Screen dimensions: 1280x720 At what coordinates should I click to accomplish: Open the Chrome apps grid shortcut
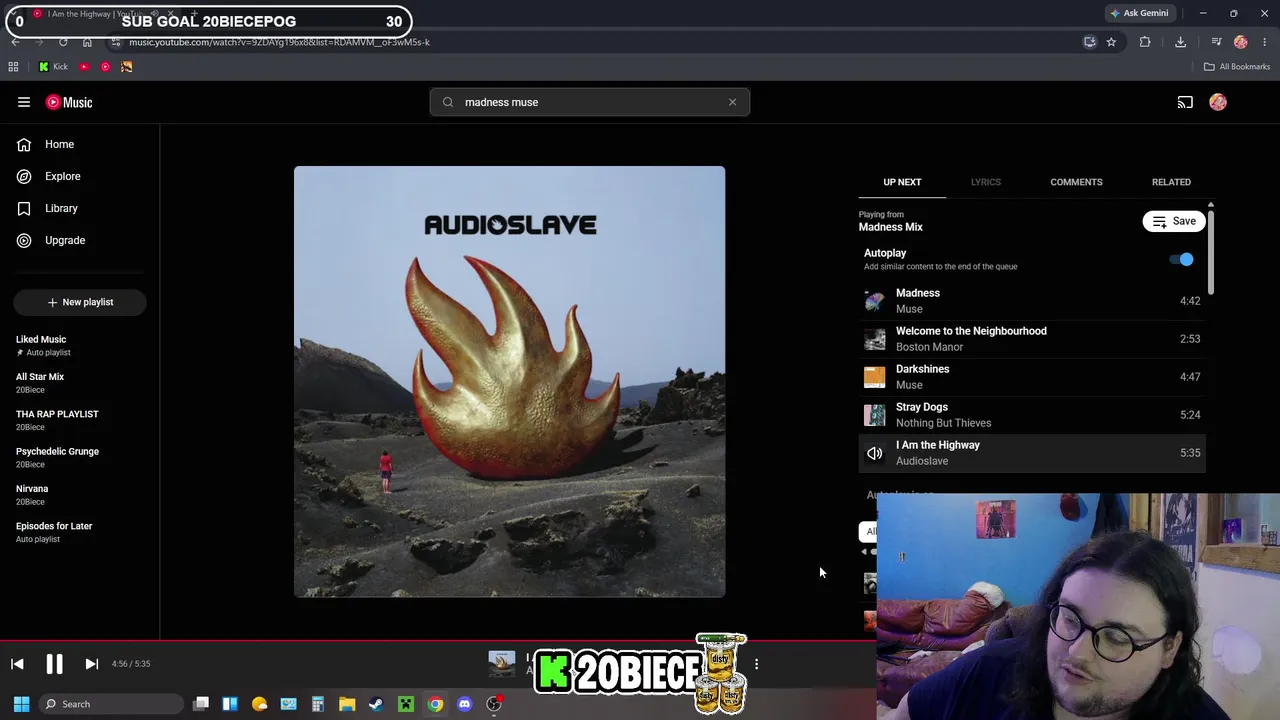(13, 67)
